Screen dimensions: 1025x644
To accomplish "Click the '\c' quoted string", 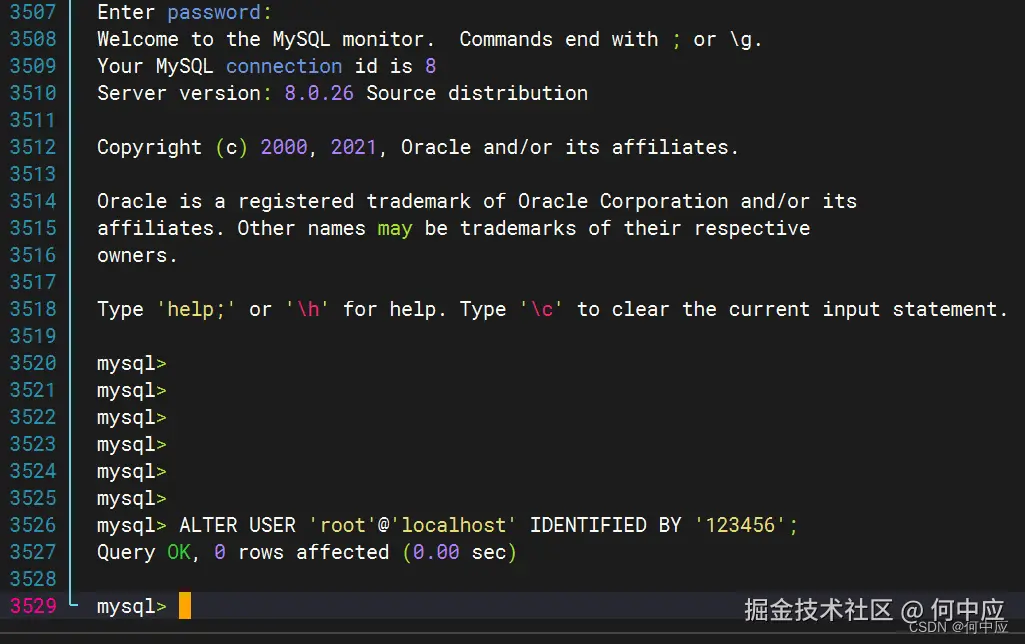I will [x=541, y=309].
